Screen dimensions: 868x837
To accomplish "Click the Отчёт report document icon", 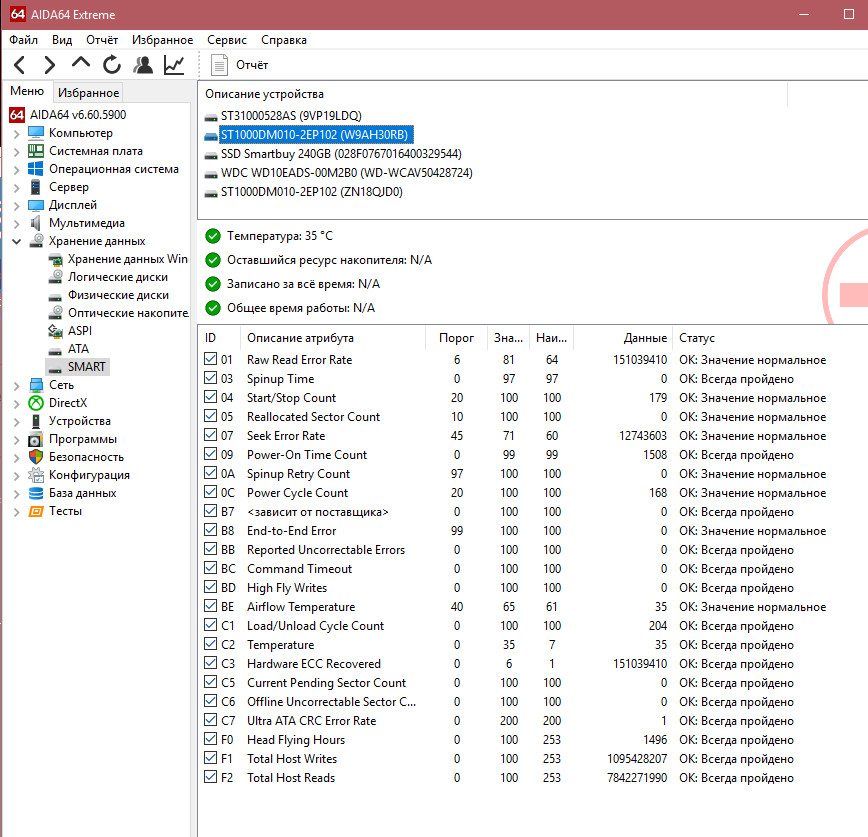I will tap(219, 65).
